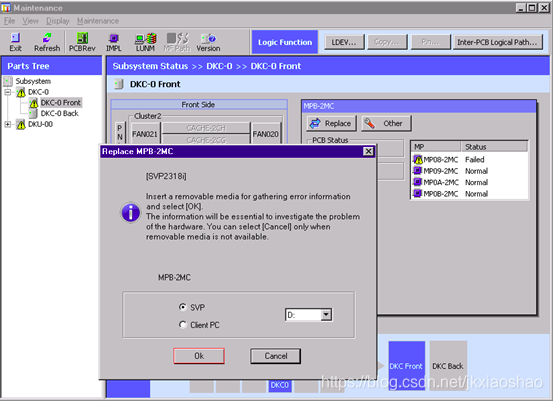553x401 pixels.
Task: Click the DKC-0 Back icon in tree
Action: point(34,114)
